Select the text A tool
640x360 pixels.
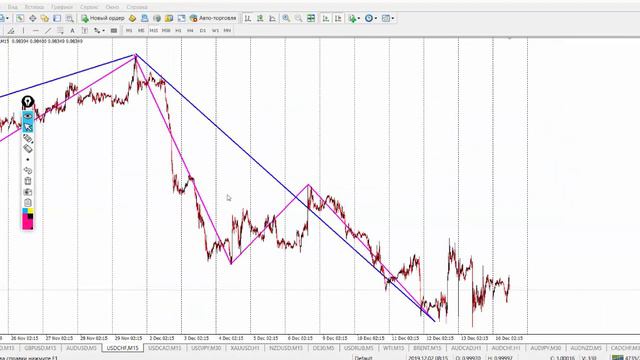(x=72, y=31)
